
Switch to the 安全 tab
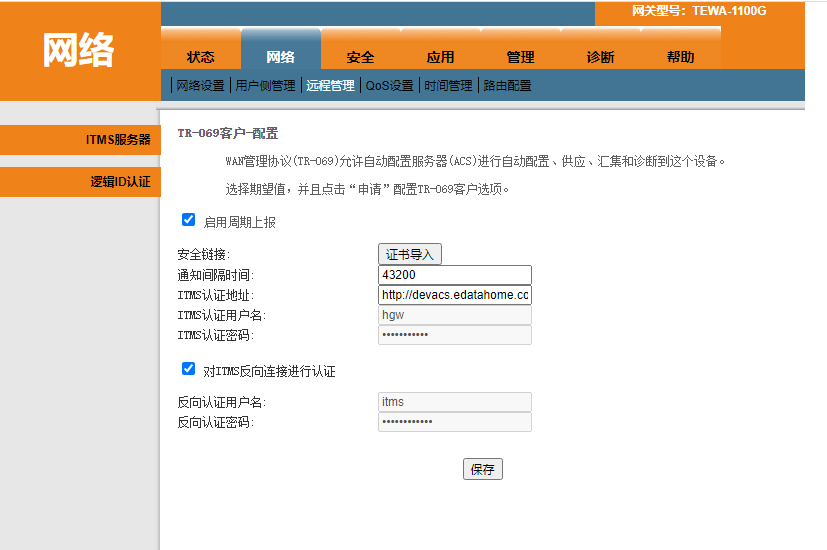(x=360, y=57)
